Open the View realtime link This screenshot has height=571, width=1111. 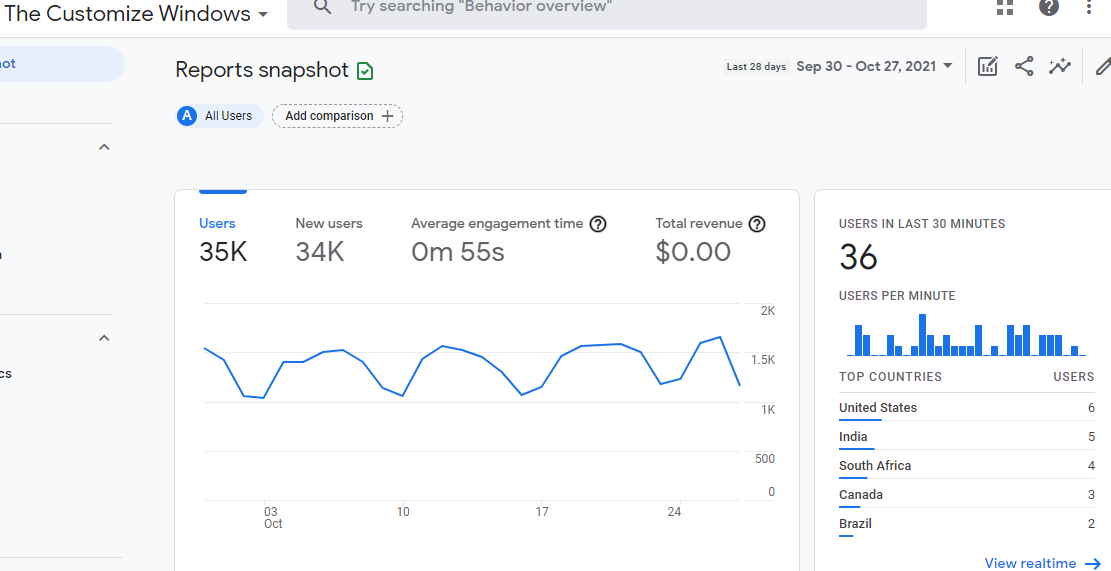(1042, 563)
